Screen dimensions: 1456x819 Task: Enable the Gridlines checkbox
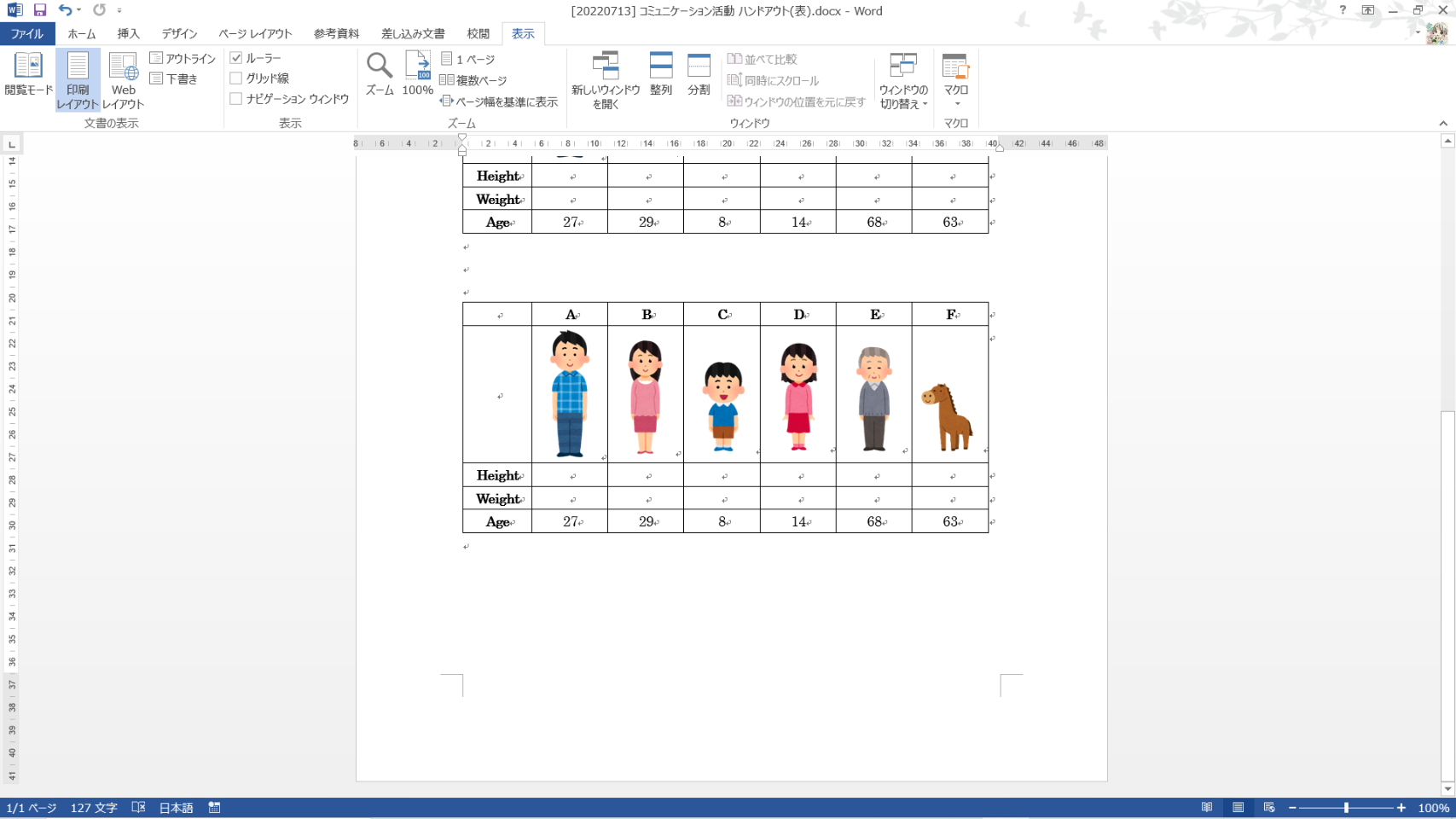(x=236, y=78)
